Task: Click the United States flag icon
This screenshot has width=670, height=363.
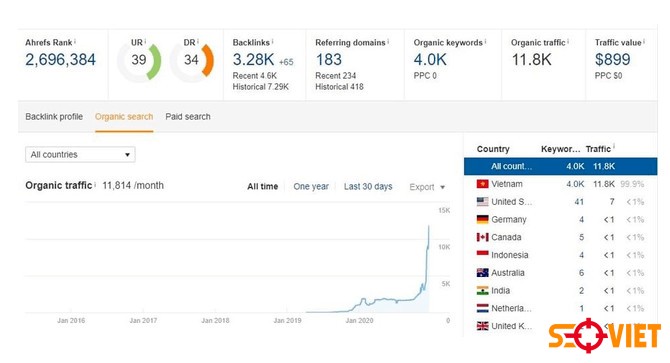Action: [x=482, y=202]
